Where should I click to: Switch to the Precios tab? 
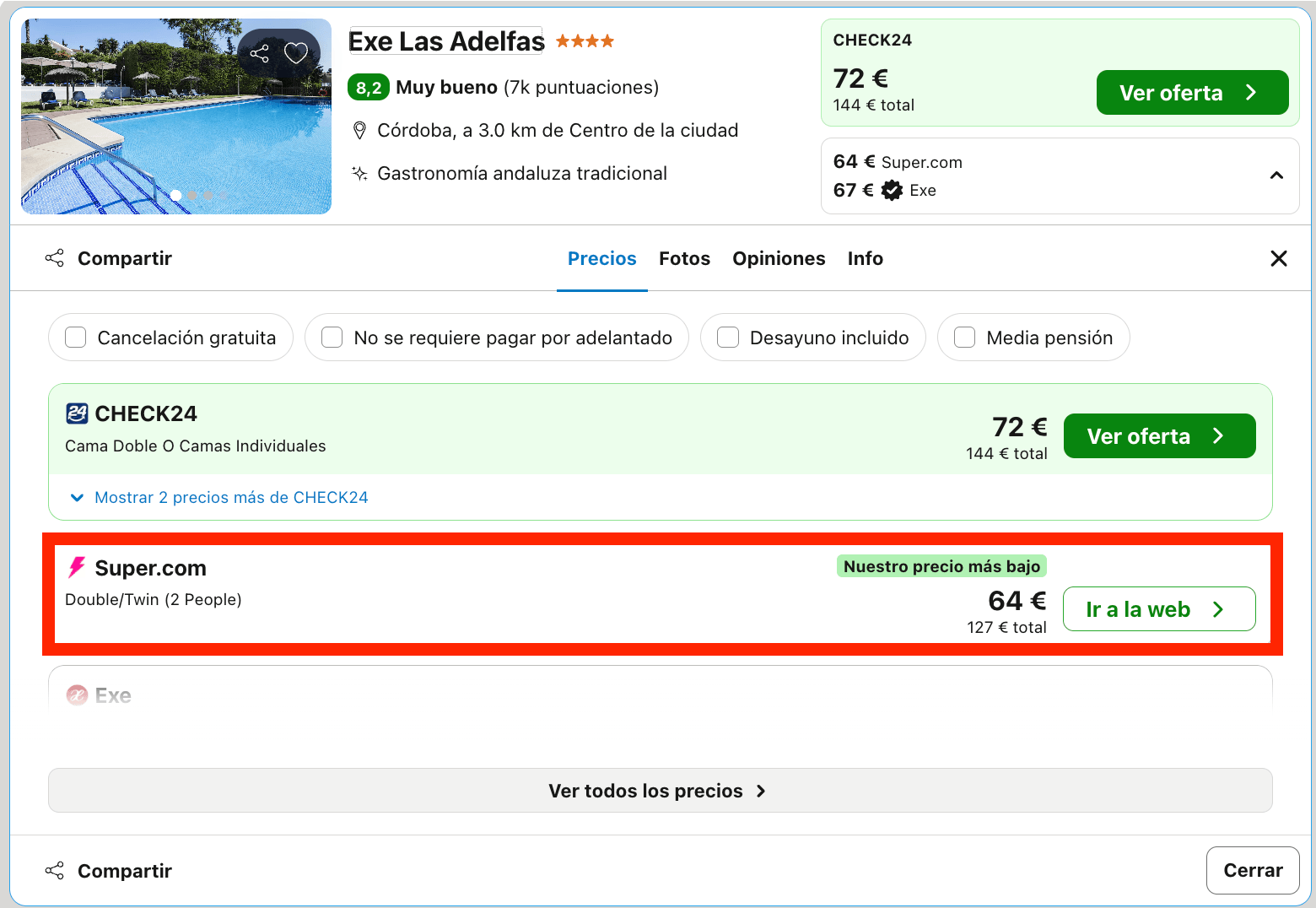tap(602, 258)
